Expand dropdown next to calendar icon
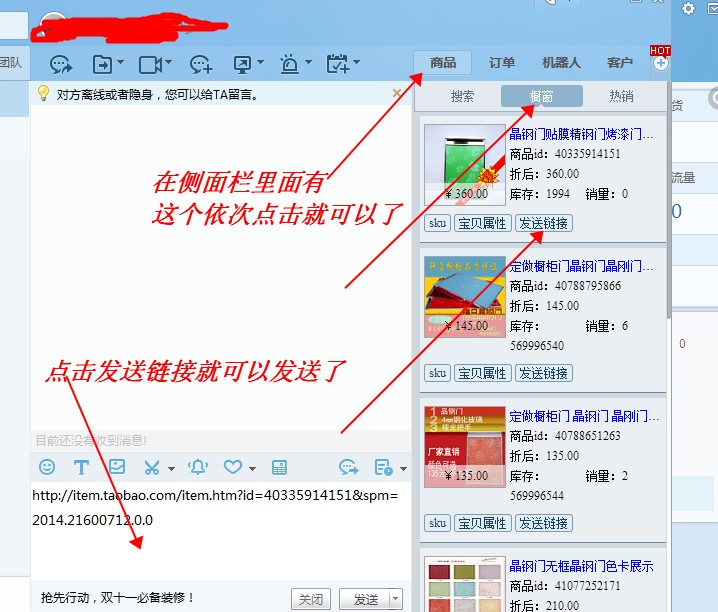Image resolution: width=718 pixels, height=612 pixels. [356, 61]
